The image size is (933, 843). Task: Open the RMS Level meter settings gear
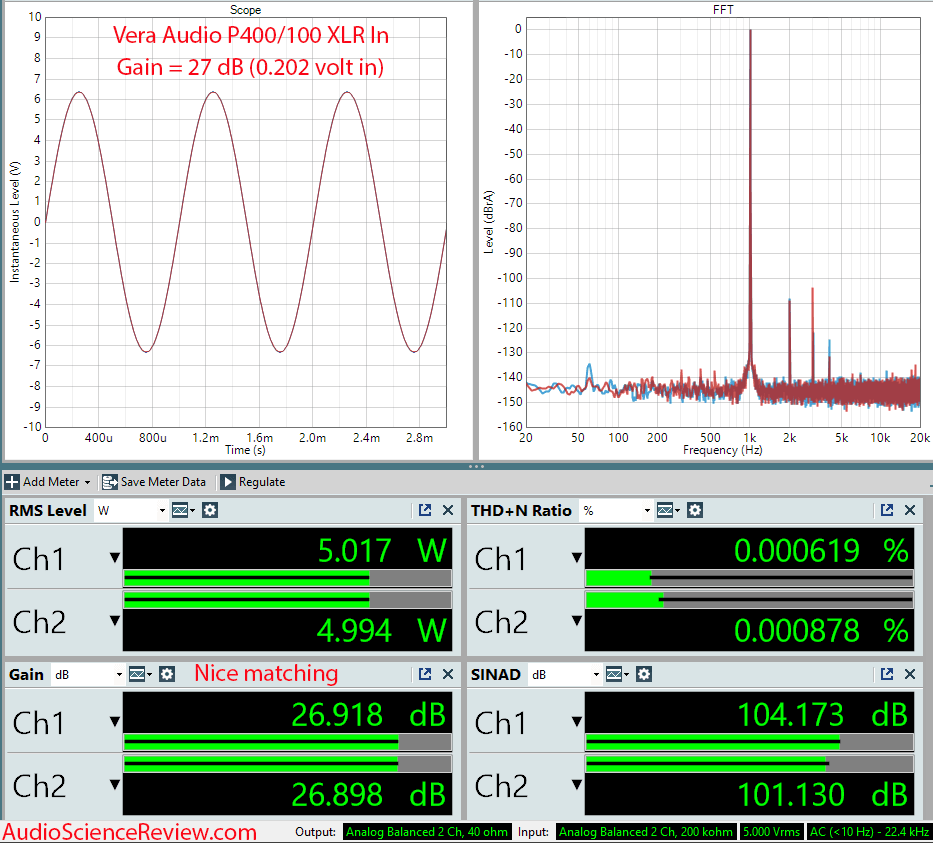point(210,510)
